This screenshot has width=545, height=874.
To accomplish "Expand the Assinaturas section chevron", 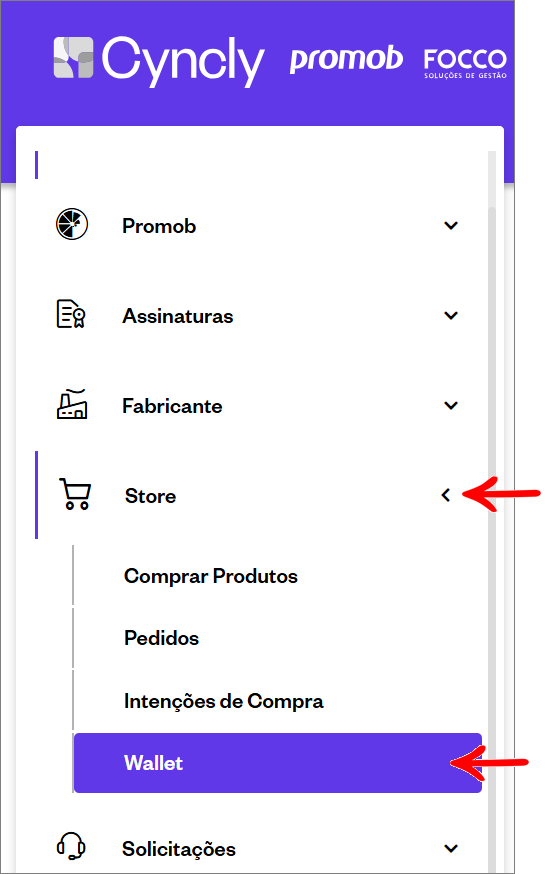I will coord(451,315).
